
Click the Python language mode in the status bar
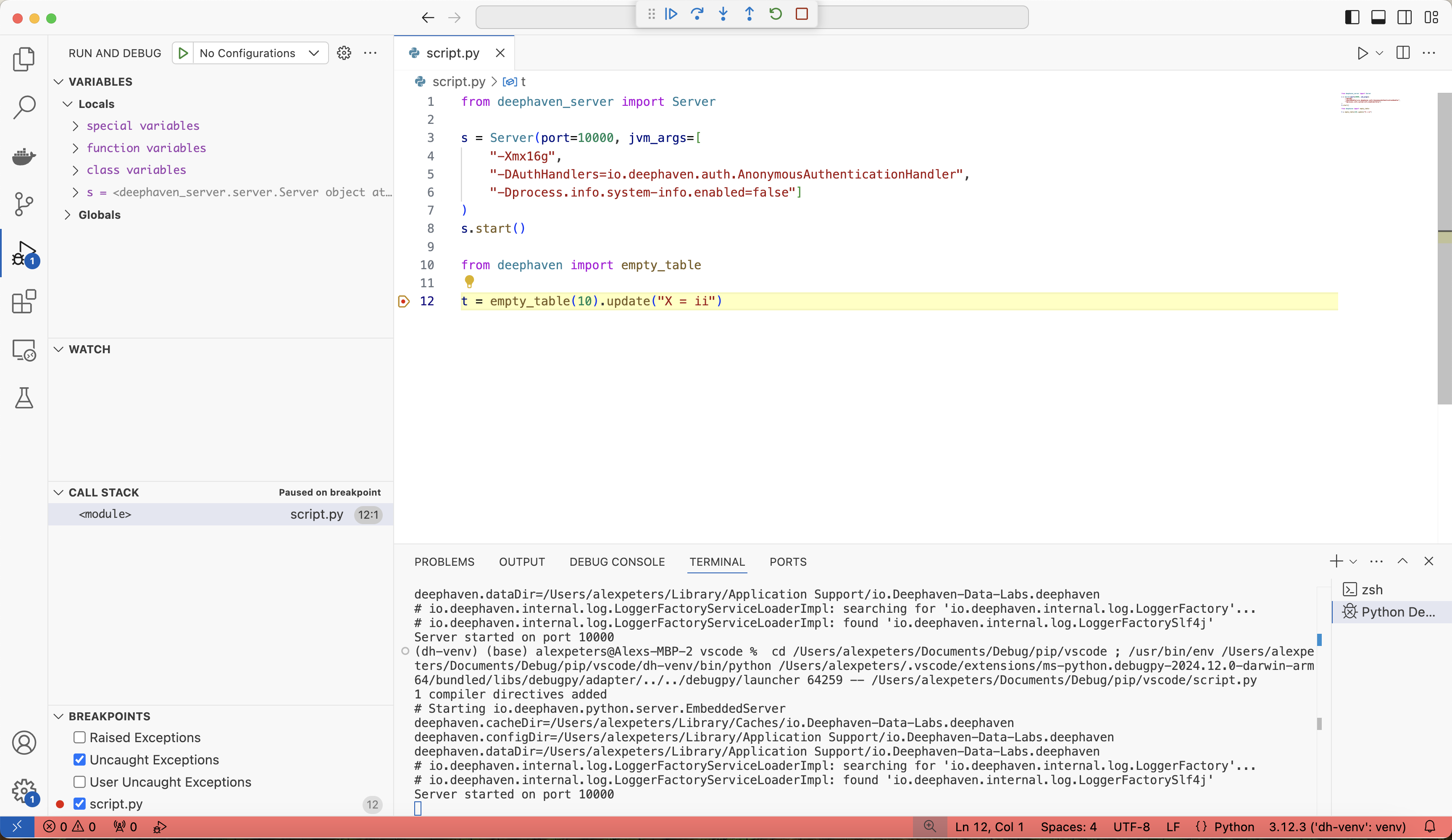[x=1234, y=827]
